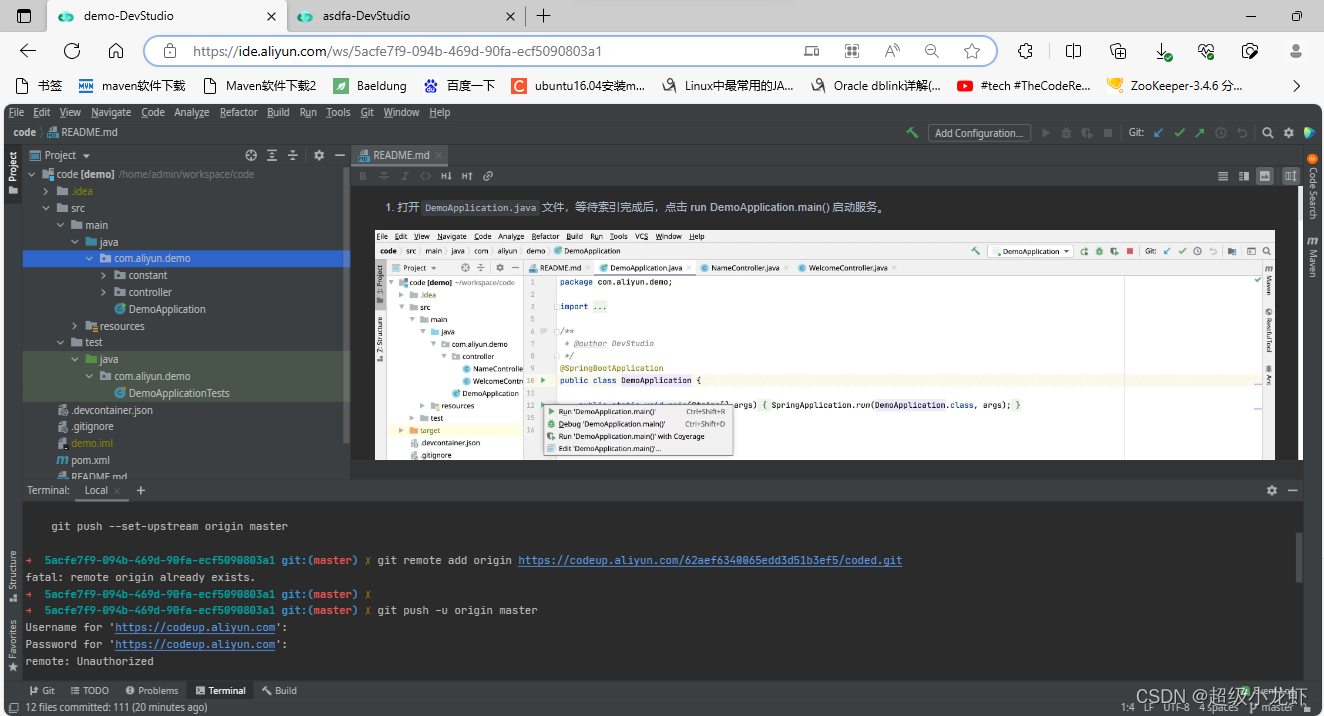This screenshot has width=1324, height=716.
Task: Click Add Configuration button
Action: 978,133
